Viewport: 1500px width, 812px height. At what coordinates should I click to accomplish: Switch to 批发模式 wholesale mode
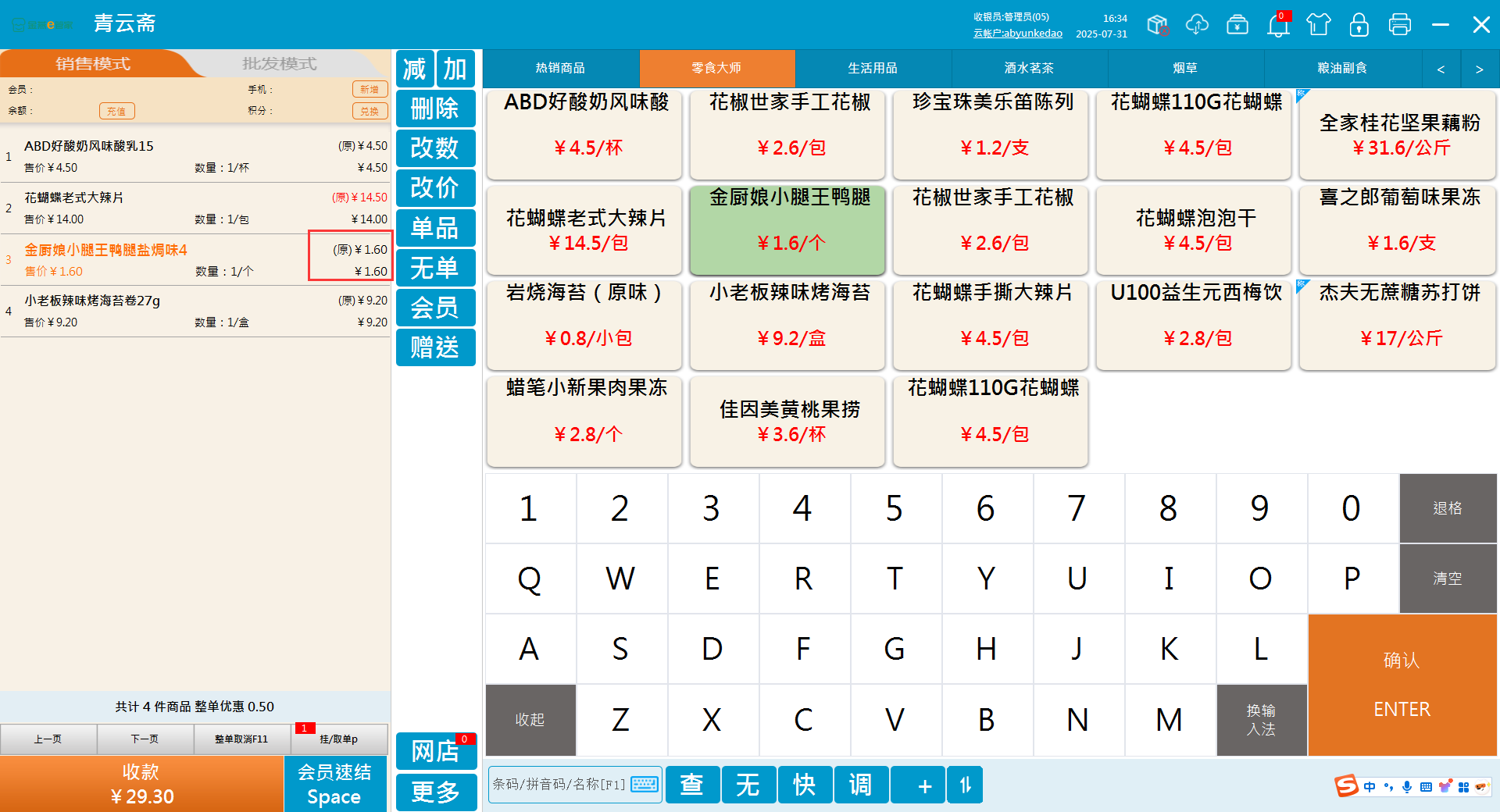(279, 64)
